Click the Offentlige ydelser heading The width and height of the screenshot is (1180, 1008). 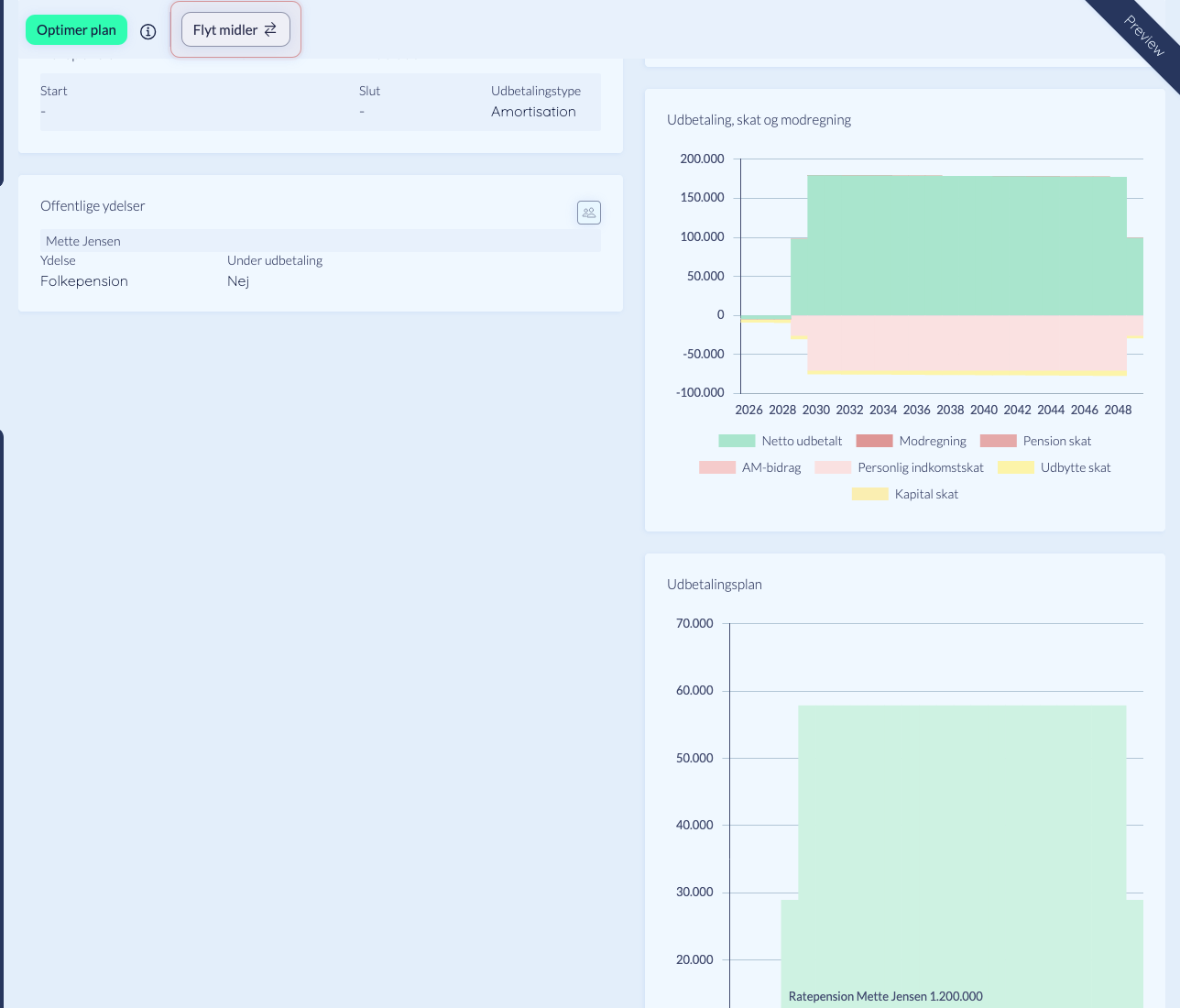tap(93, 206)
